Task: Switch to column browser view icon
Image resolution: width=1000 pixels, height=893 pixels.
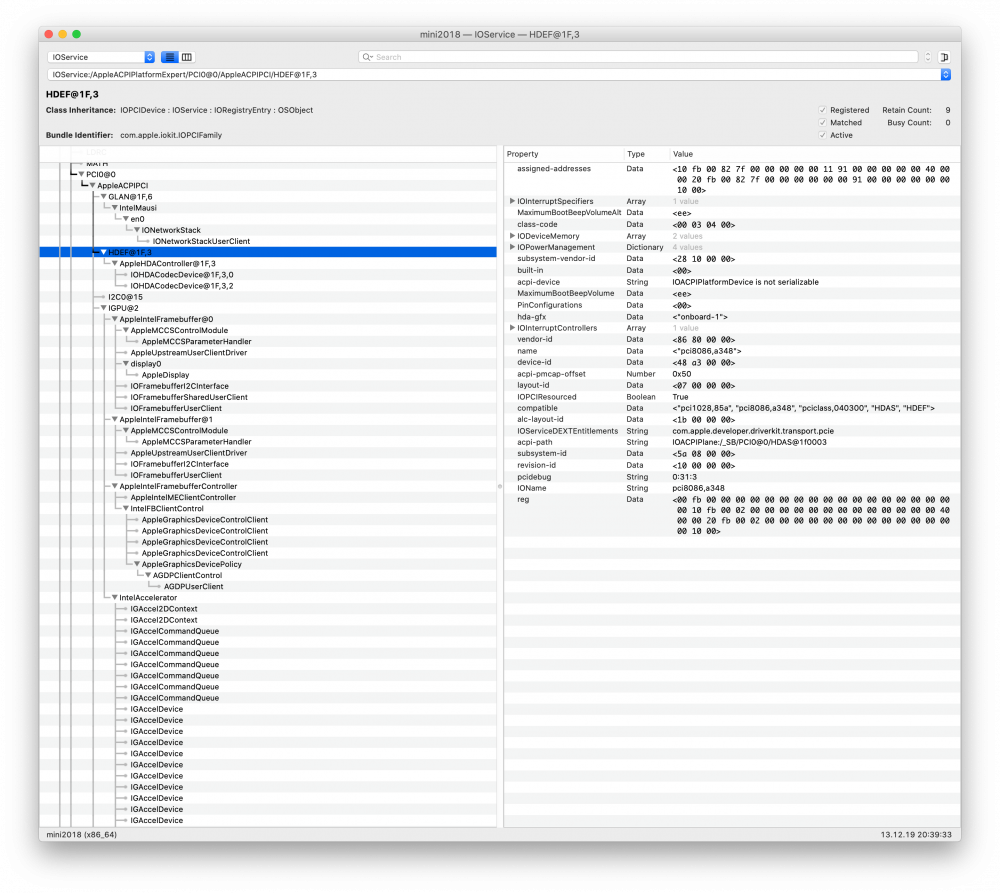Action: tap(187, 57)
